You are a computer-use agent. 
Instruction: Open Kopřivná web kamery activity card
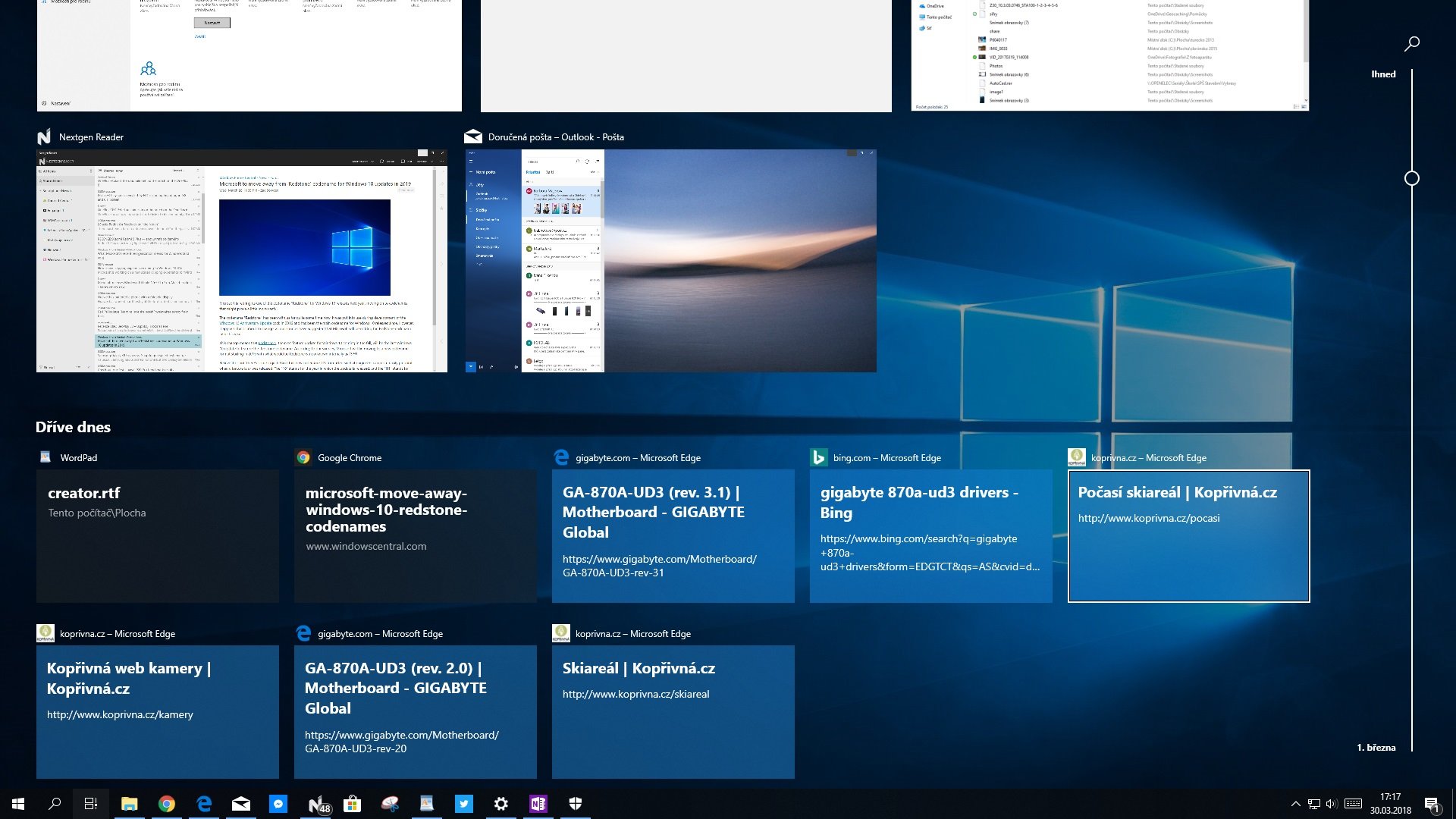click(x=158, y=712)
